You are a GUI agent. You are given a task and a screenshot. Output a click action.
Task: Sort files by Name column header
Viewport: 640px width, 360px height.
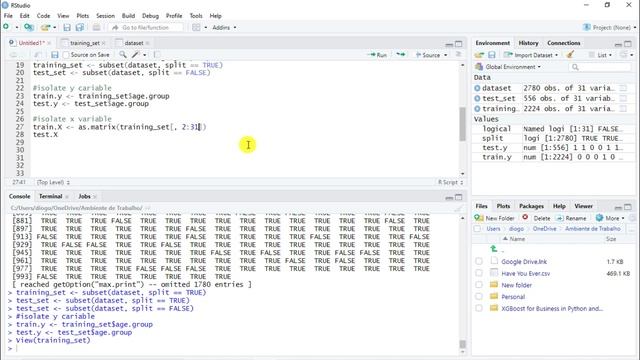517,239
